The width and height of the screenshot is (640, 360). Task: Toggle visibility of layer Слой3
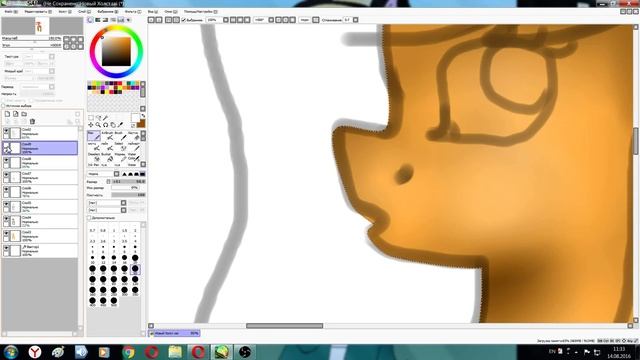[x=6, y=234]
